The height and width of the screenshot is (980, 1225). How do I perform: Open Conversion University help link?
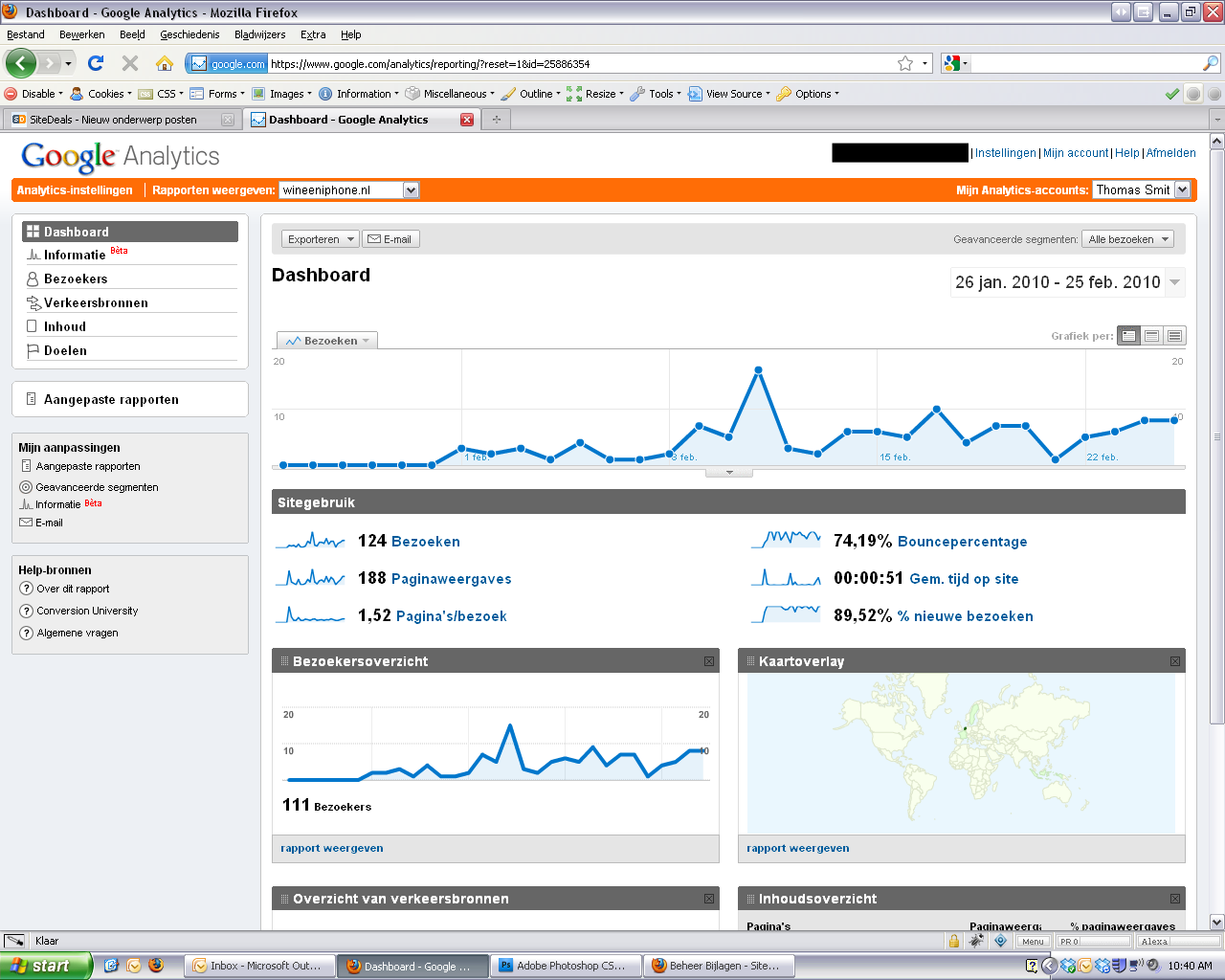(87, 611)
